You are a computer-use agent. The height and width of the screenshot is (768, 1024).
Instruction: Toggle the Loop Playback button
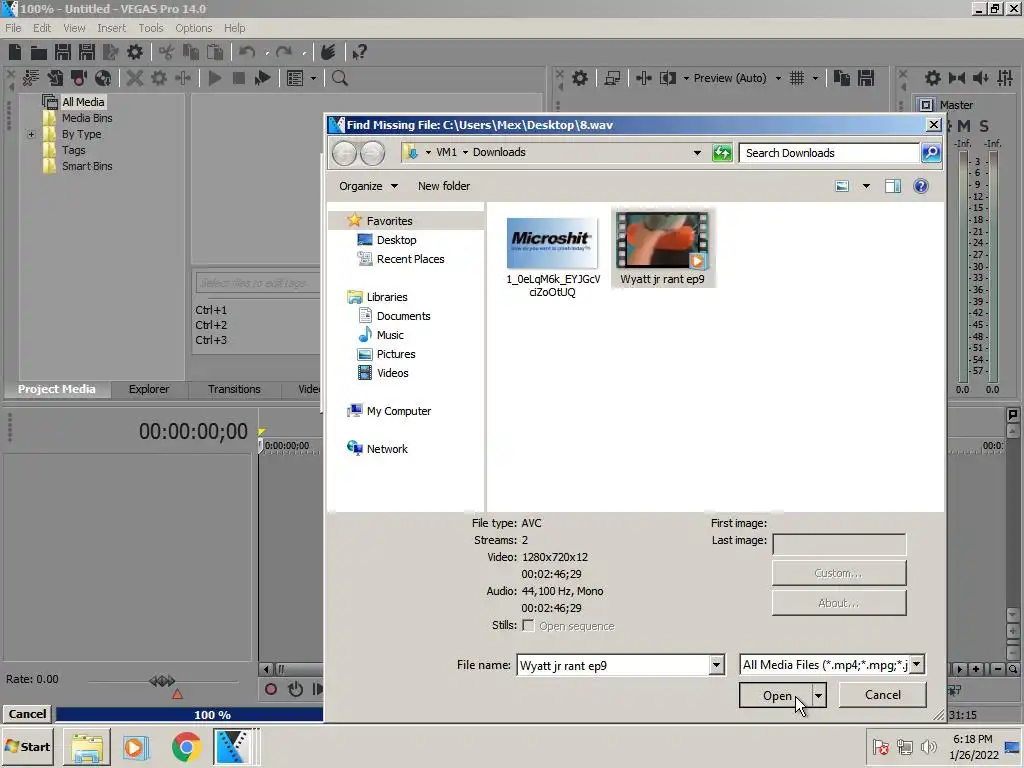click(295, 689)
